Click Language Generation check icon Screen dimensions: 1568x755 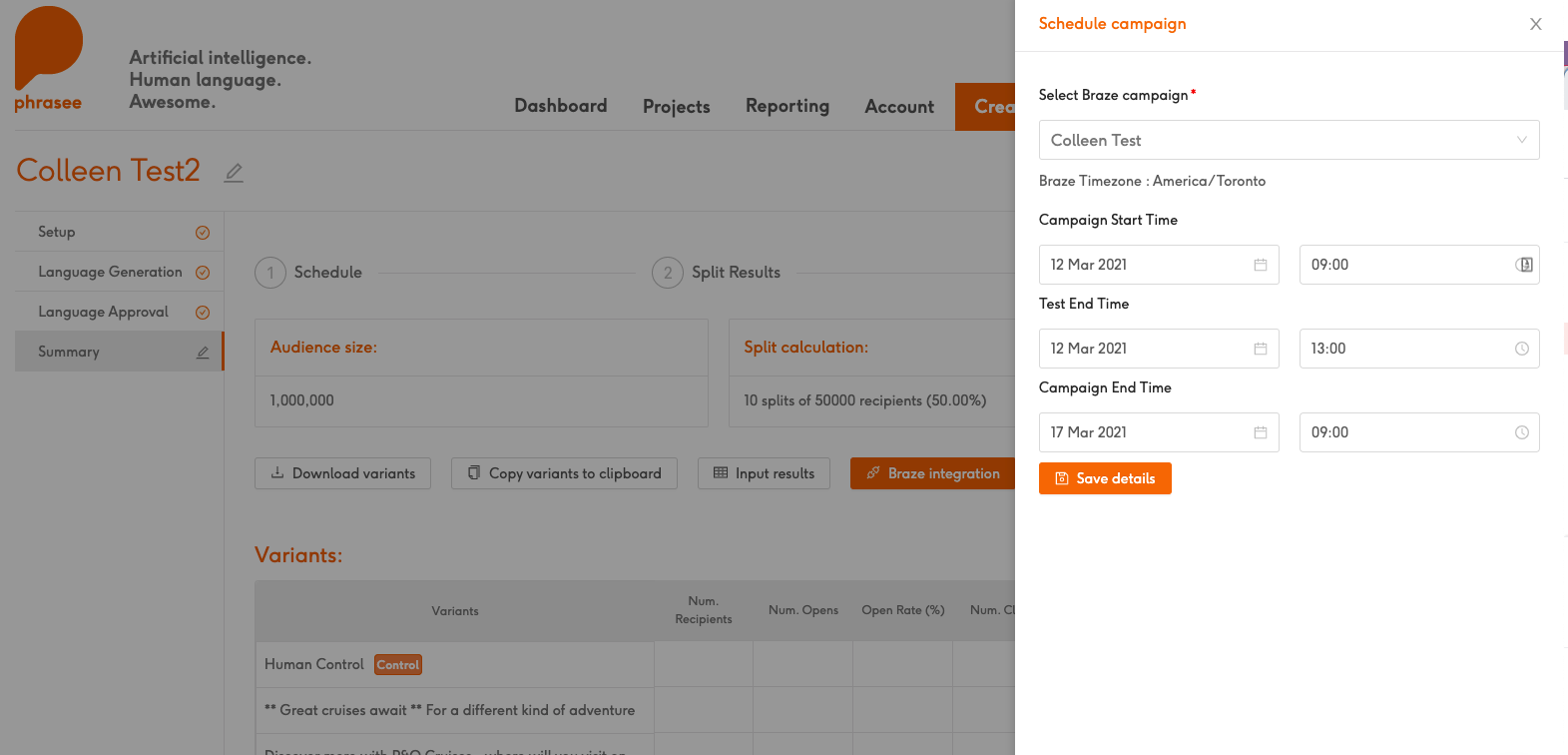[203, 273]
